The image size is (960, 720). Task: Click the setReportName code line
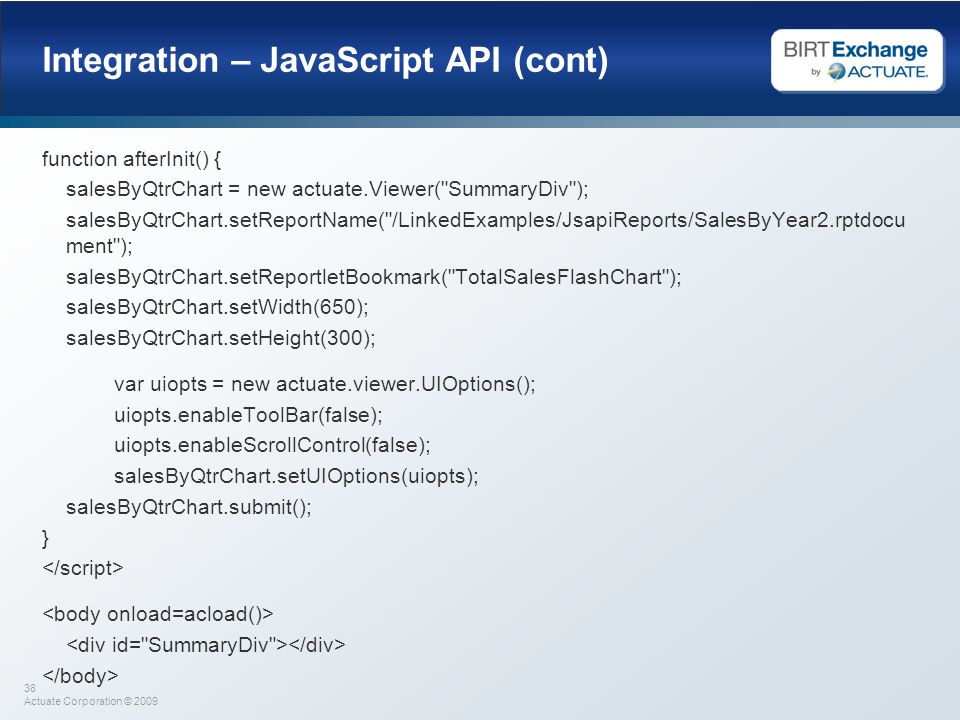click(x=486, y=233)
